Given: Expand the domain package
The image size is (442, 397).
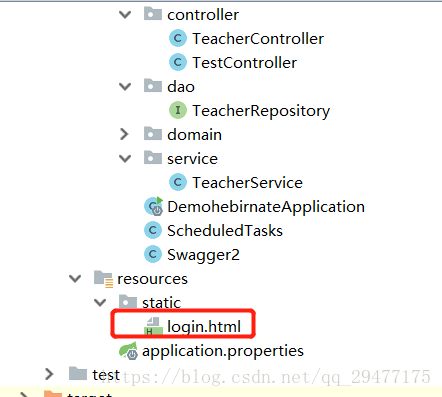Looking at the screenshot, I should point(124,134).
